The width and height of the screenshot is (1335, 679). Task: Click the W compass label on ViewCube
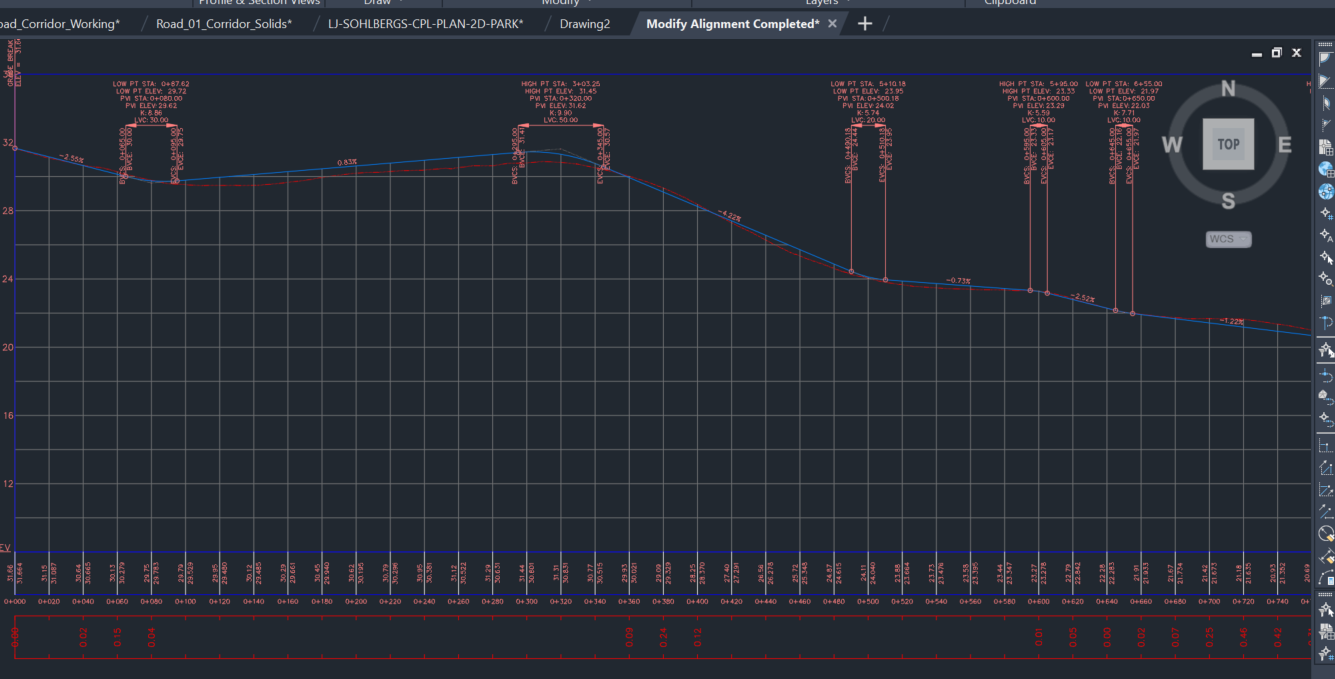tap(1172, 145)
